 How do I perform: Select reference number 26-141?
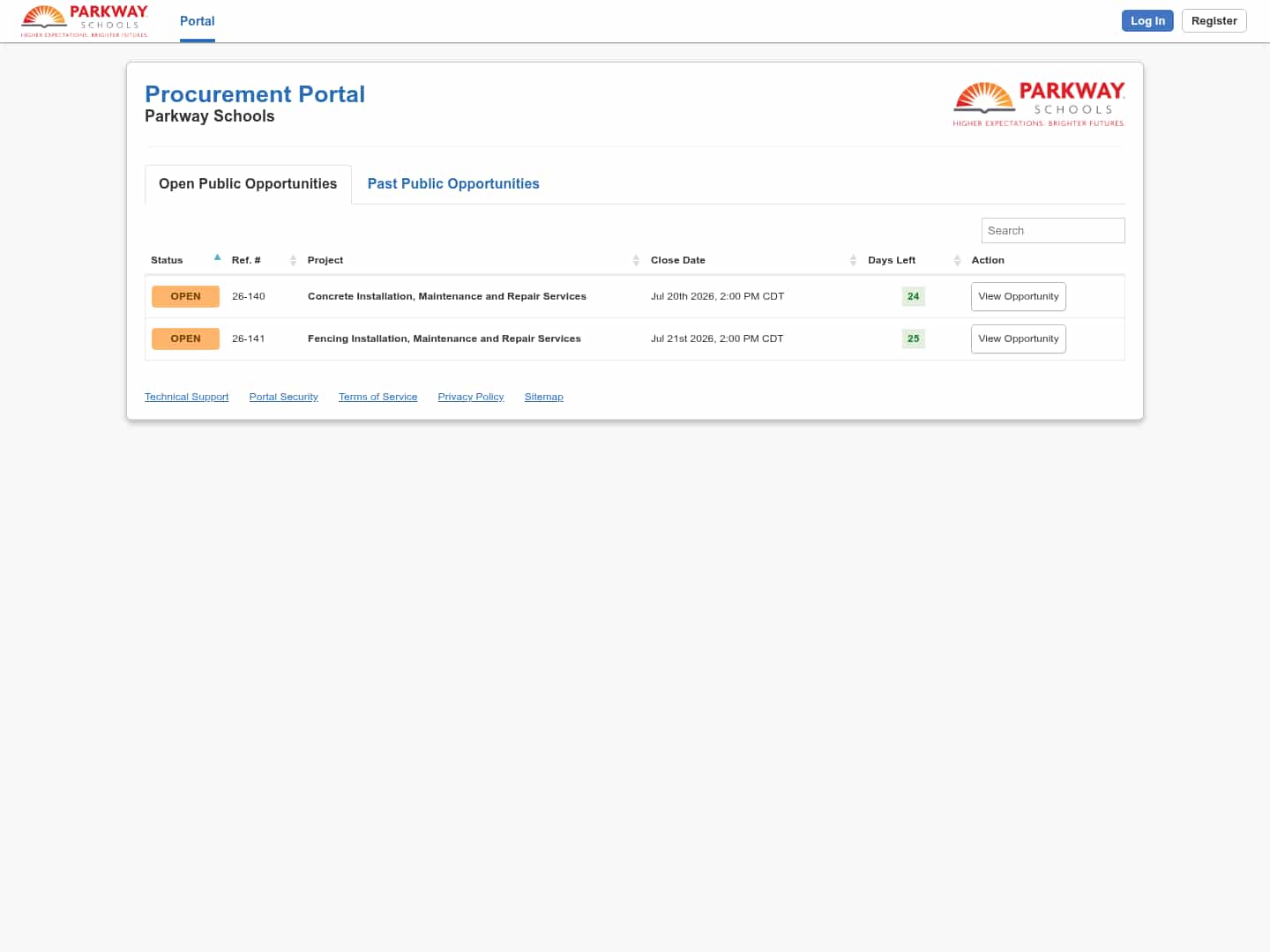249,338
